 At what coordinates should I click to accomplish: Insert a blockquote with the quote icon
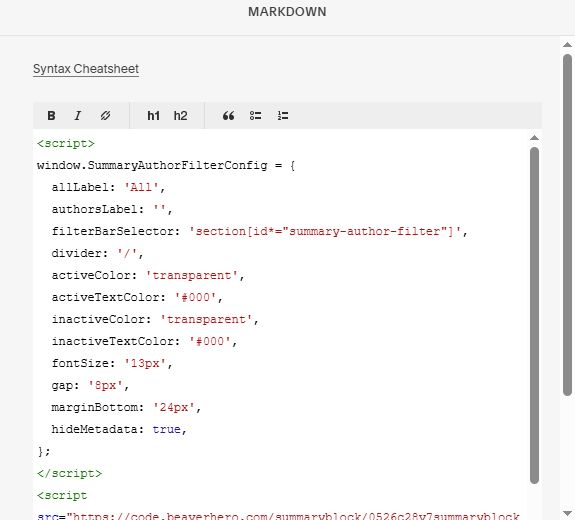click(228, 116)
